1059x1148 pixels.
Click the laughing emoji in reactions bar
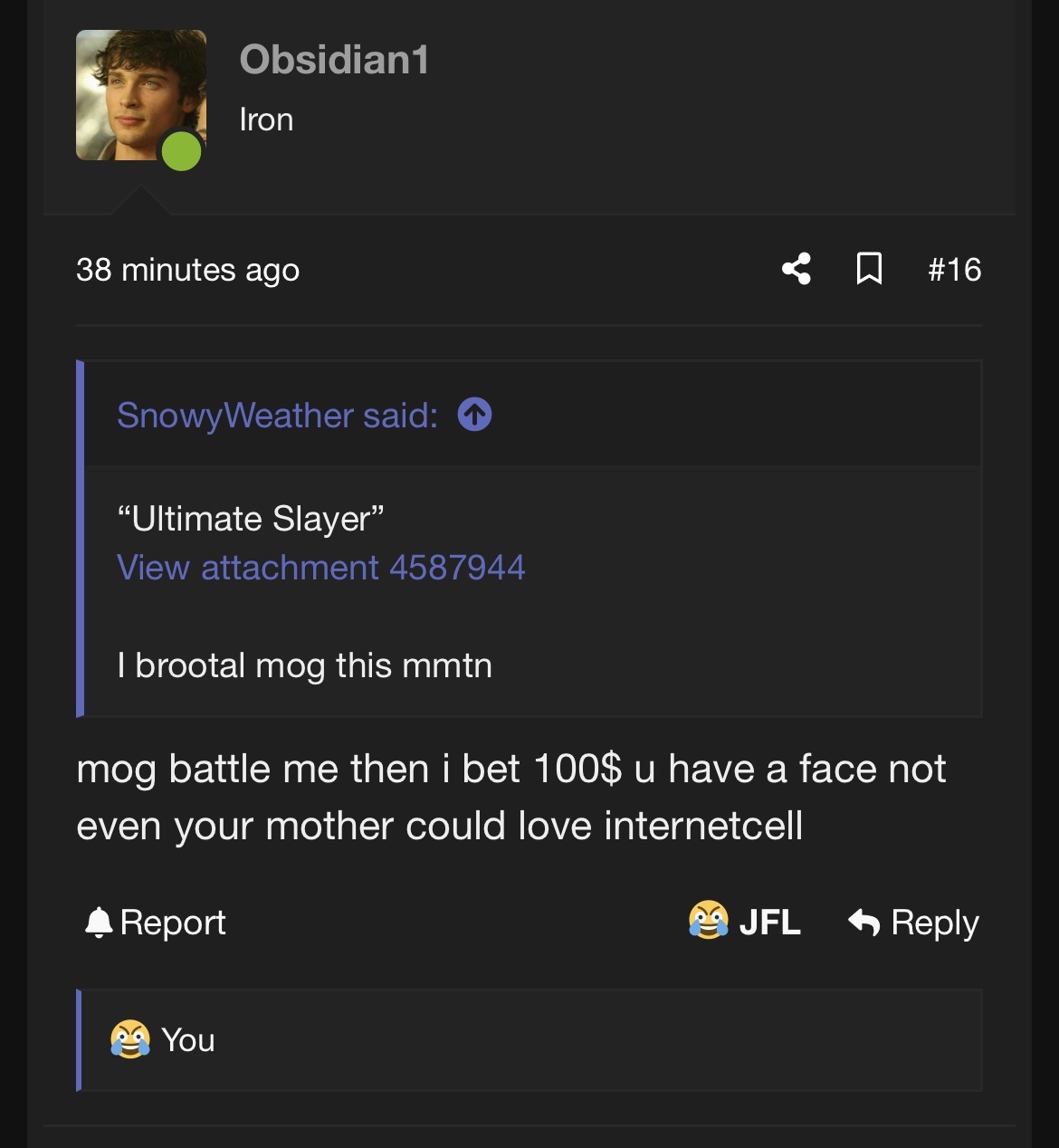pyautogui.click(x=130, y=1039)
